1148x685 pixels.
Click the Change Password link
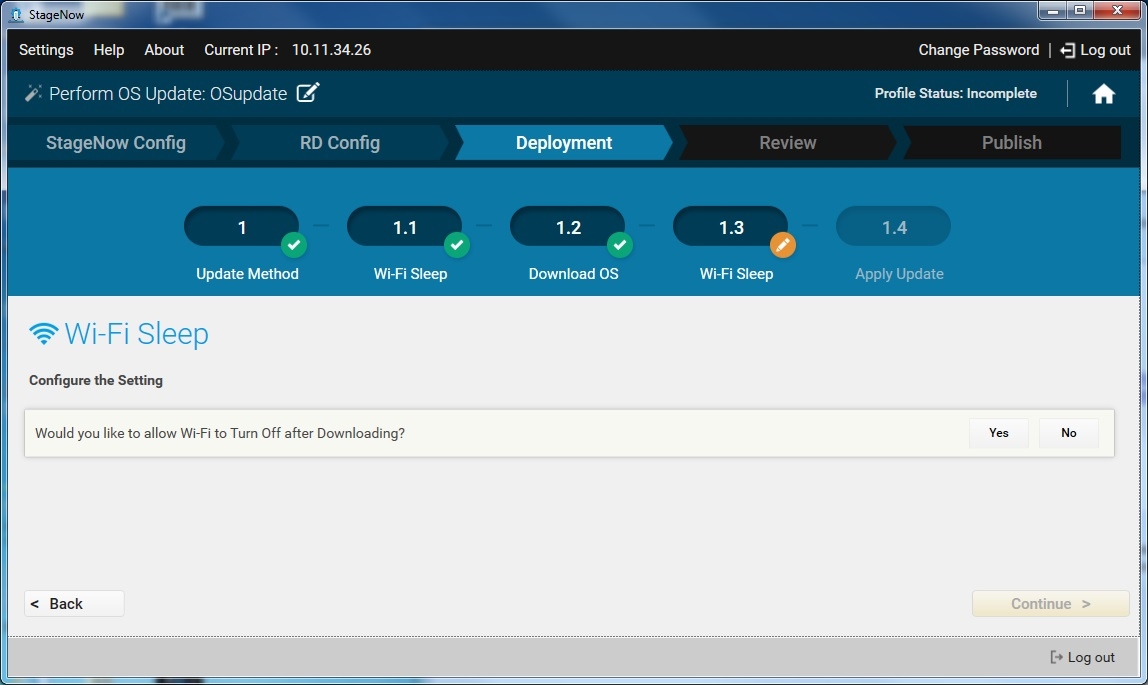[978, 50]
